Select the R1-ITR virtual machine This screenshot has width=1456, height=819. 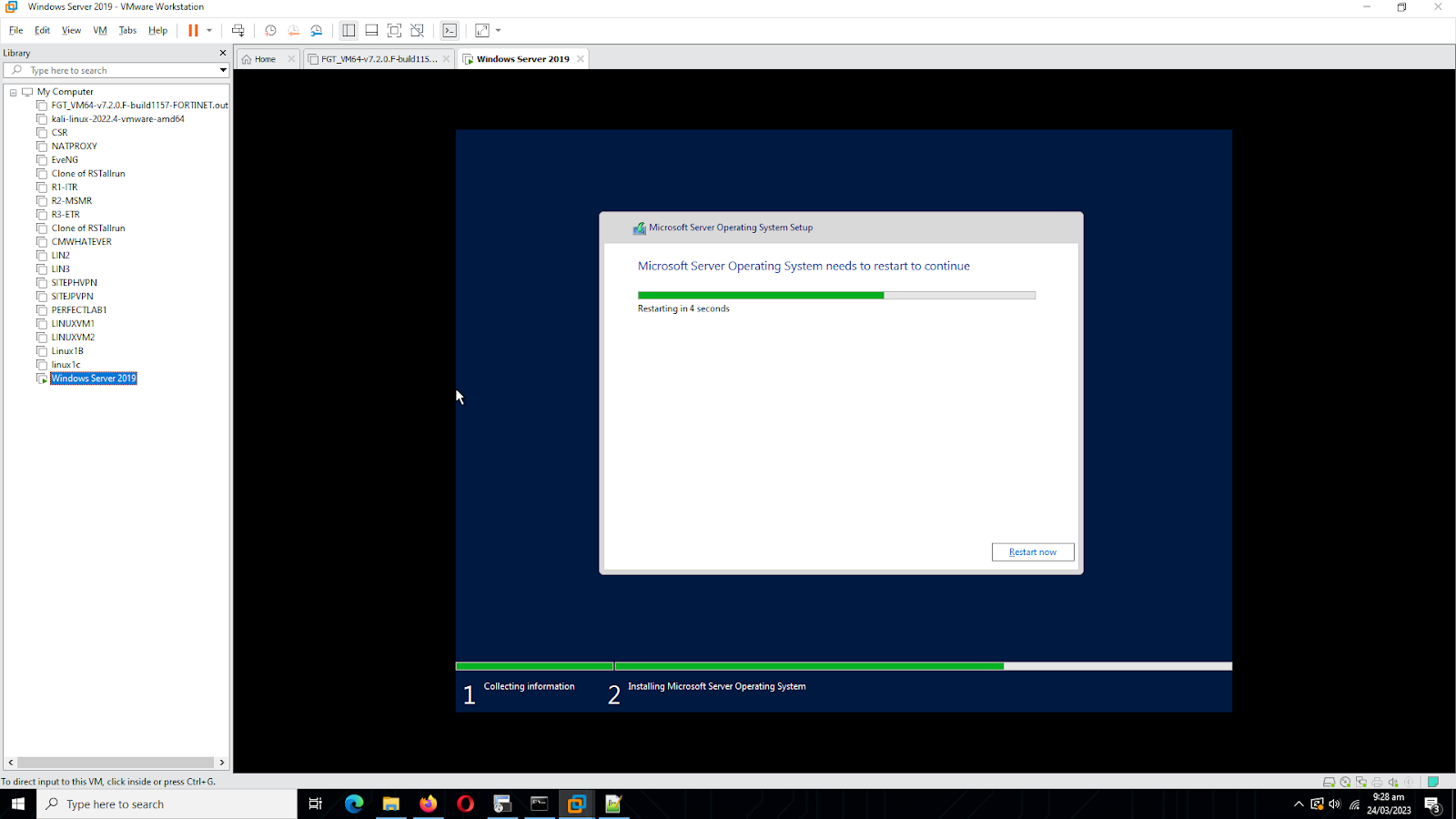(65, 187)
